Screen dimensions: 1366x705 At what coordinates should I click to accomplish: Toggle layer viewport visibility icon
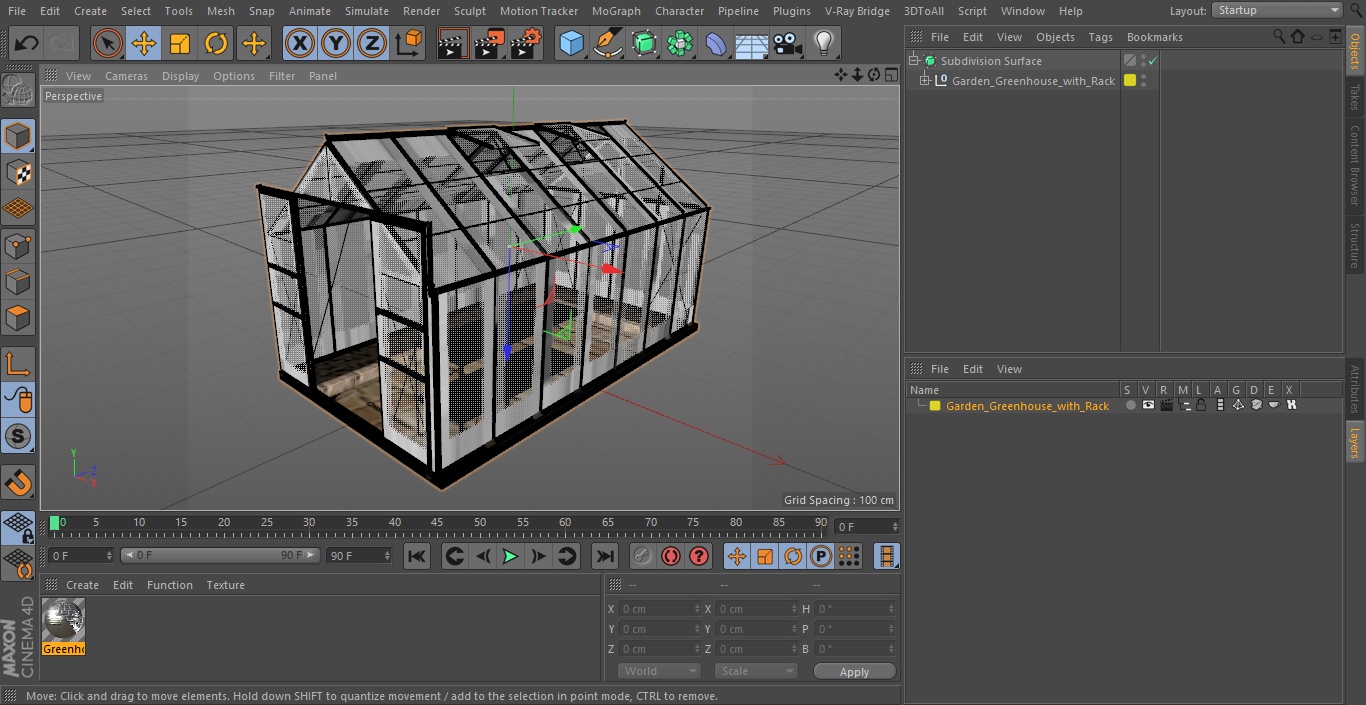coord(1148,406)
